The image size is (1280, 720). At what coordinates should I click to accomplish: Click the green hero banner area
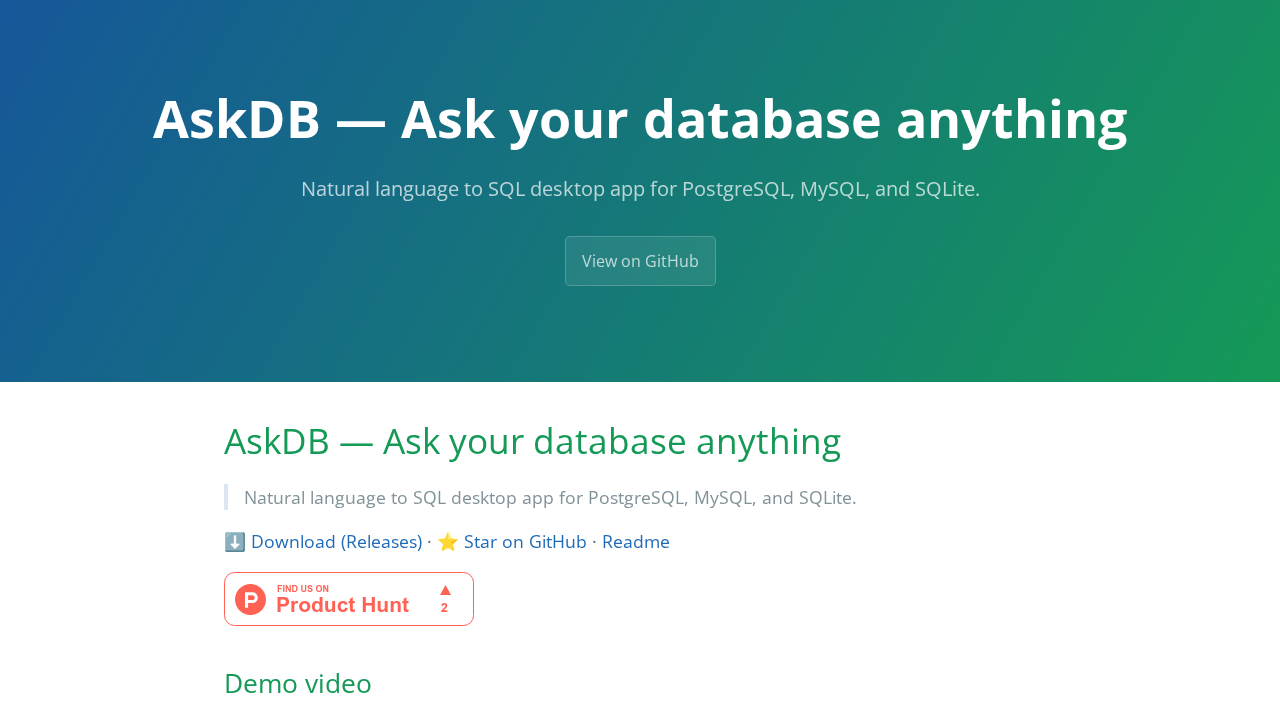click(x=640, y=330)
